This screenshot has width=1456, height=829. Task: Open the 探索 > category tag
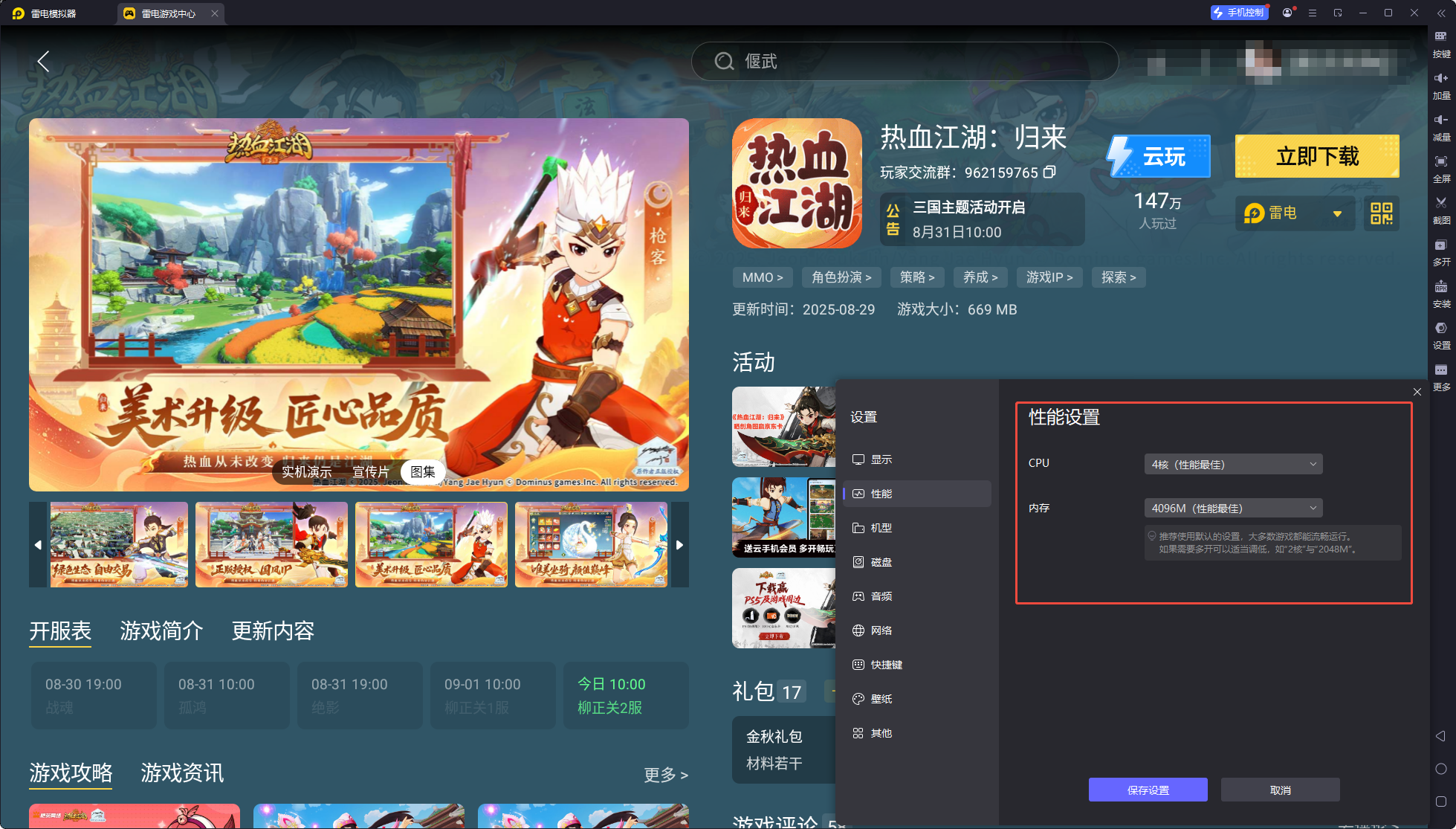1119,277
